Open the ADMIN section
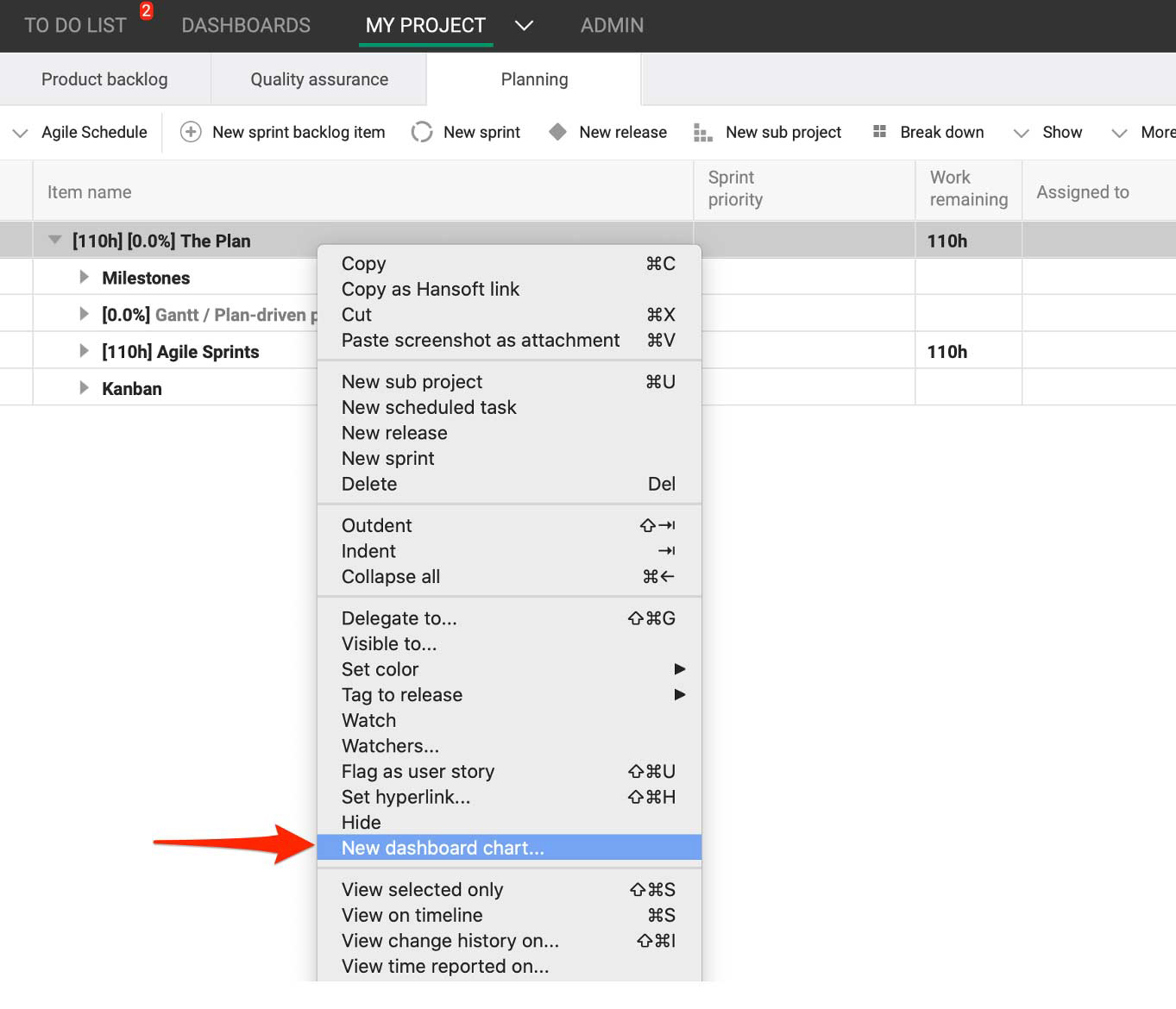This screenshot has width=1176, height=1009. 612,26
